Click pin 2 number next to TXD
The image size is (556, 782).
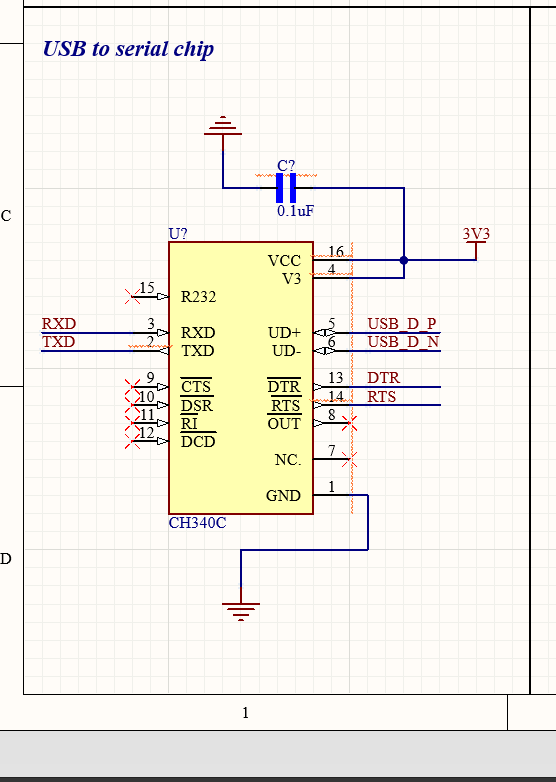[x=150, y=342]
